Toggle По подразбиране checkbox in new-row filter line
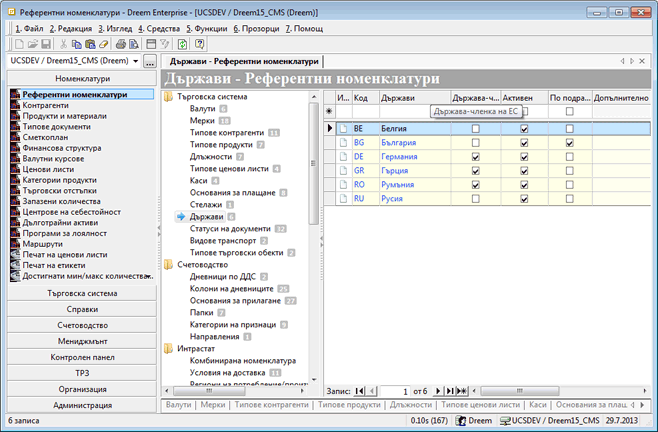The image size is (658, 432). [x=569, y=111]
